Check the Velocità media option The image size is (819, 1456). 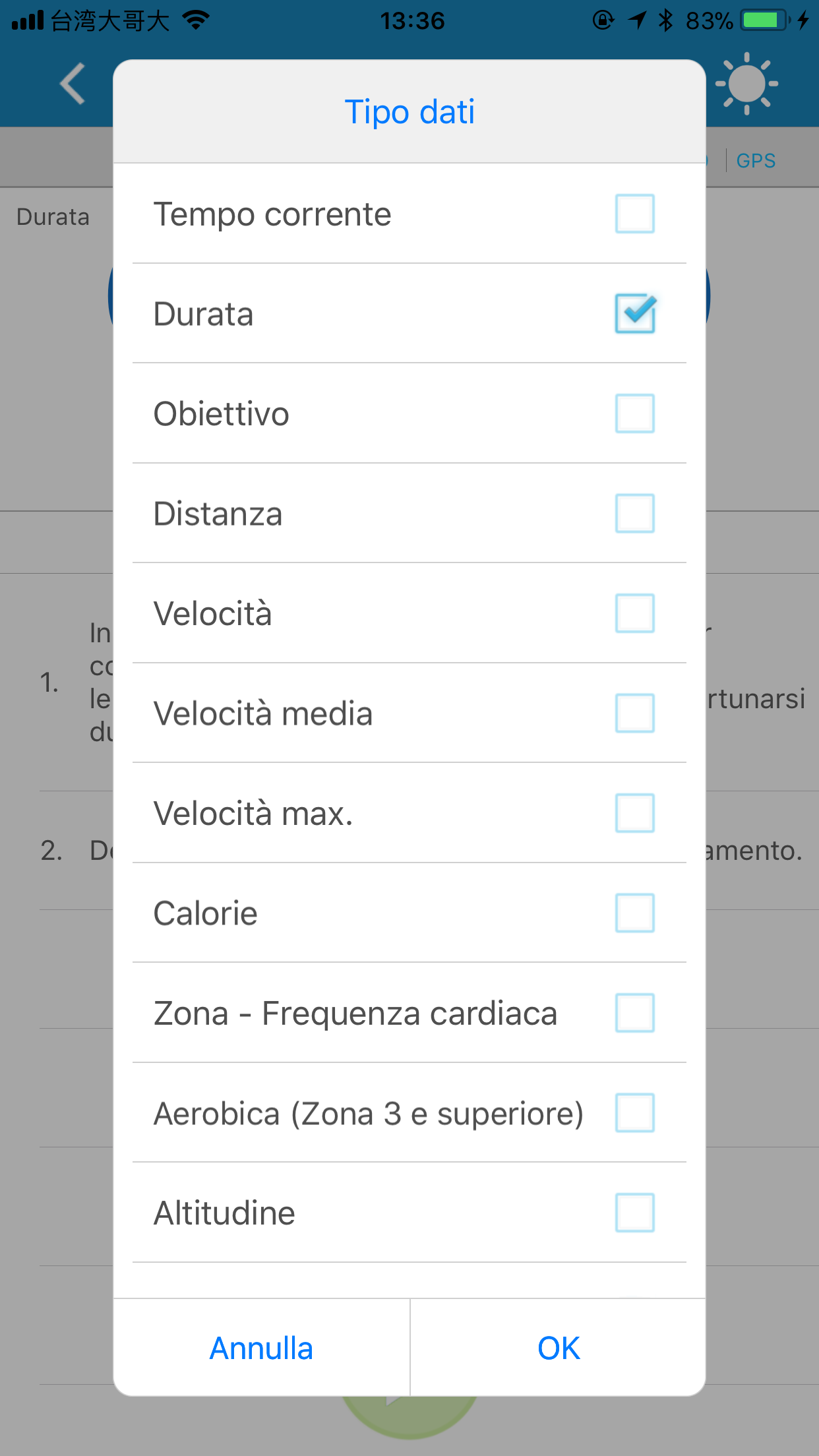click(x=634, y=713)
